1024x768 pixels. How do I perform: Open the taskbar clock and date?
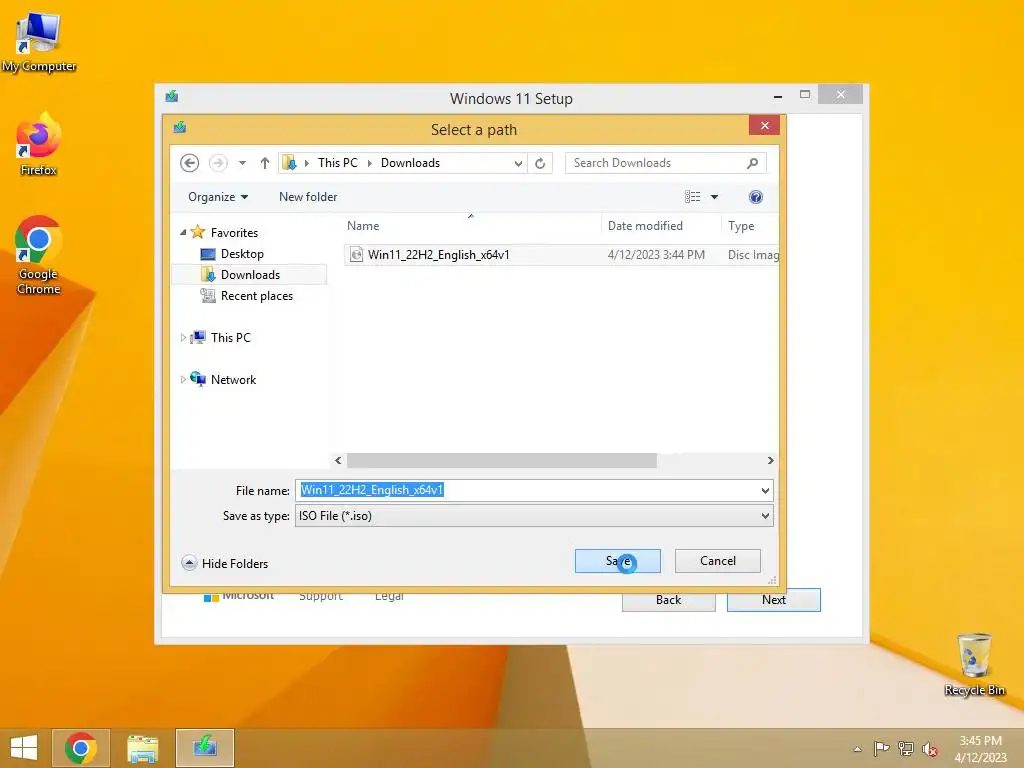[x=980, y=749]
